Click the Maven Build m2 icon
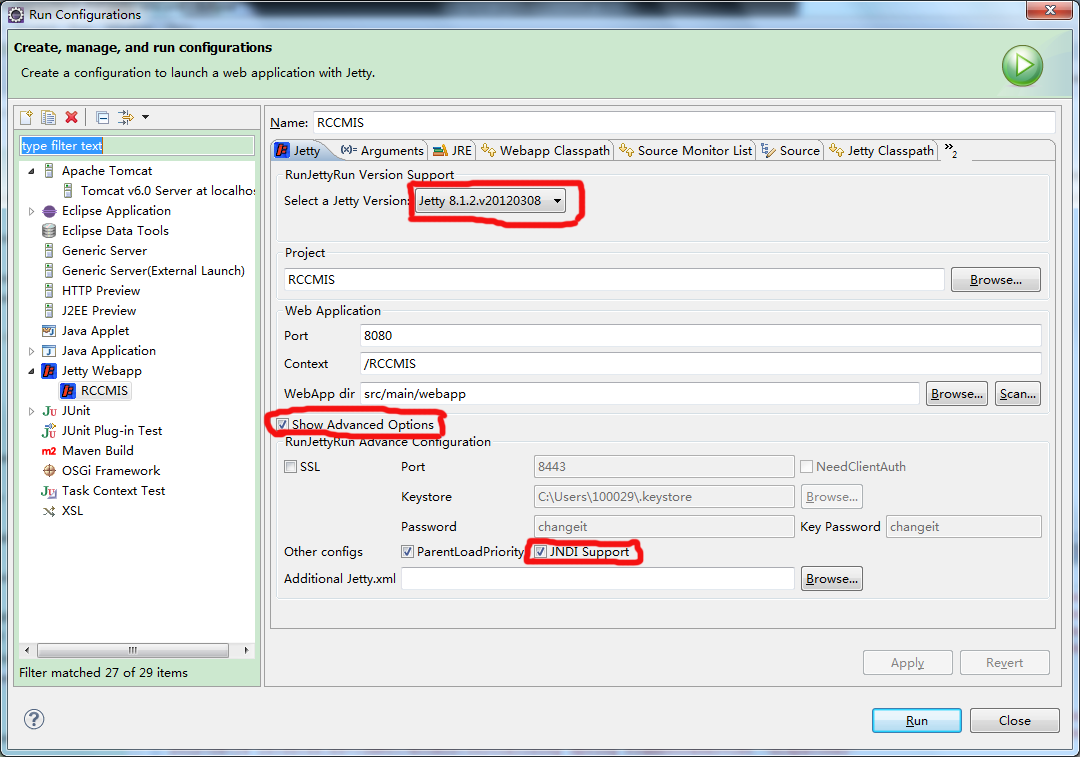The width and height of the screenshot is (1080, 757). pos(49,450)
